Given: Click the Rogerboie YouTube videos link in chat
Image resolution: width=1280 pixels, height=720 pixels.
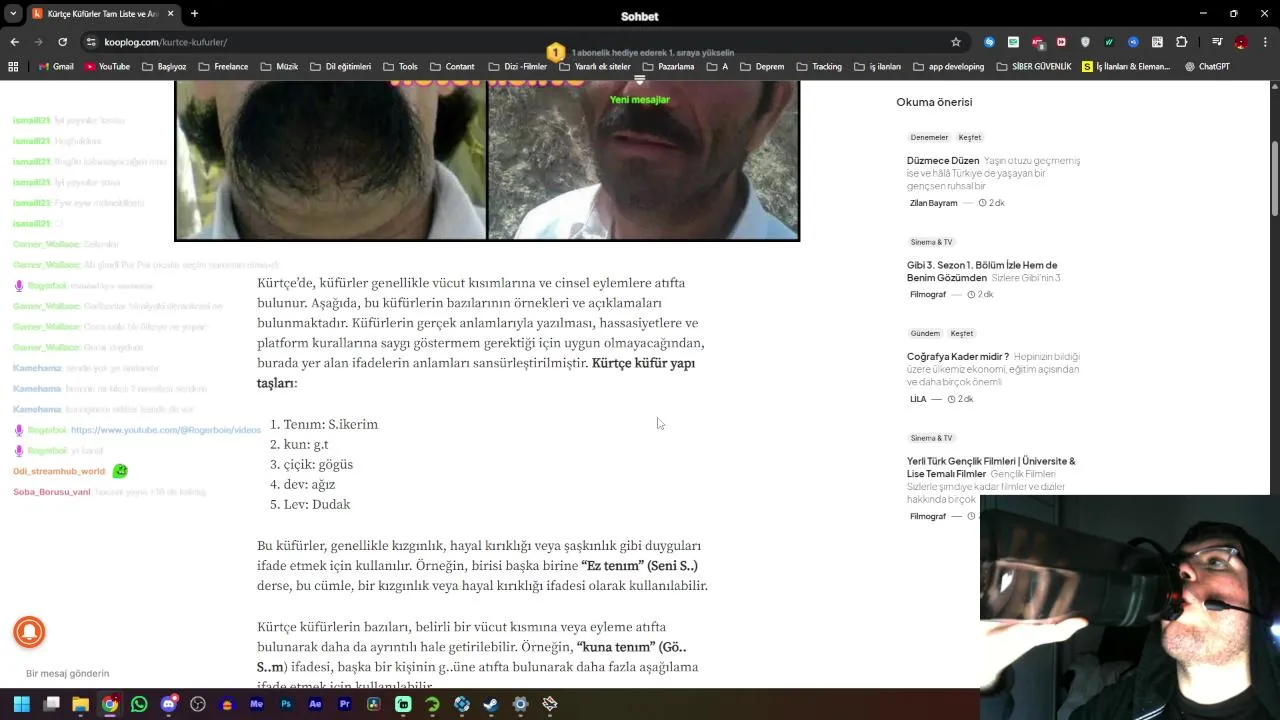Looking at the screenshot, I should tap(166, 430).
